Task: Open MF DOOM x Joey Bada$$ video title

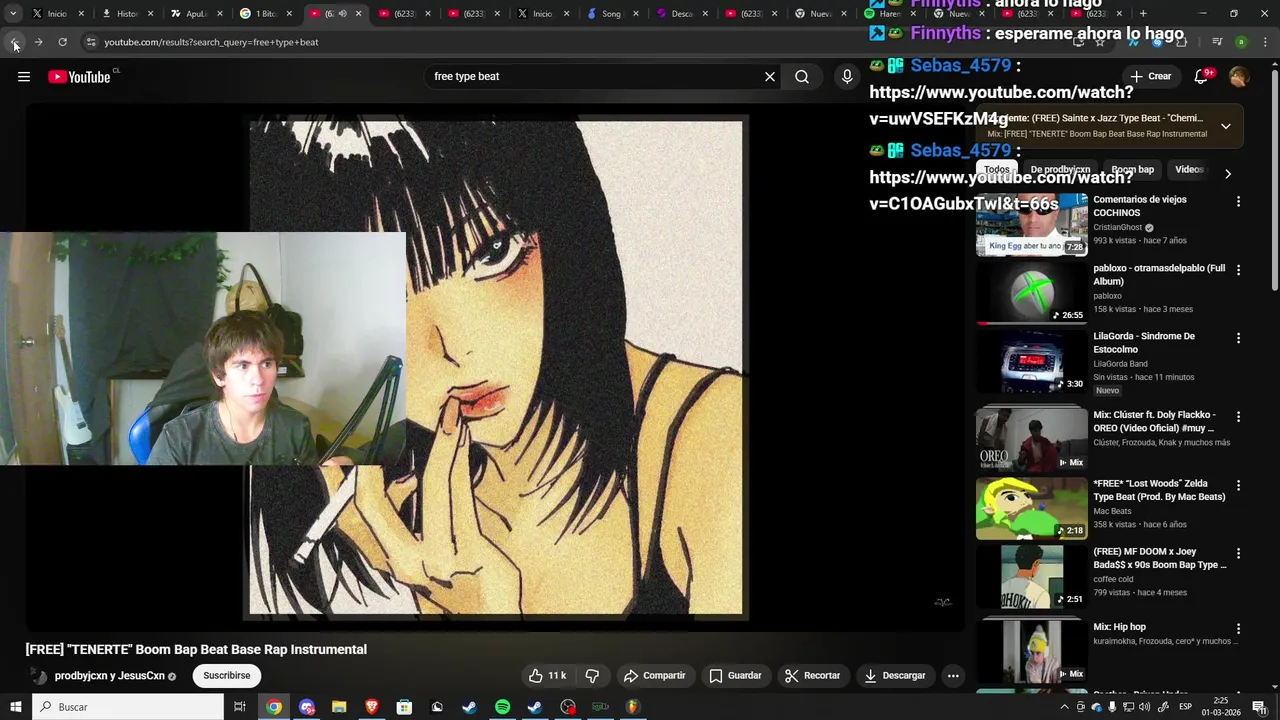Action: tap(1159, 558)
